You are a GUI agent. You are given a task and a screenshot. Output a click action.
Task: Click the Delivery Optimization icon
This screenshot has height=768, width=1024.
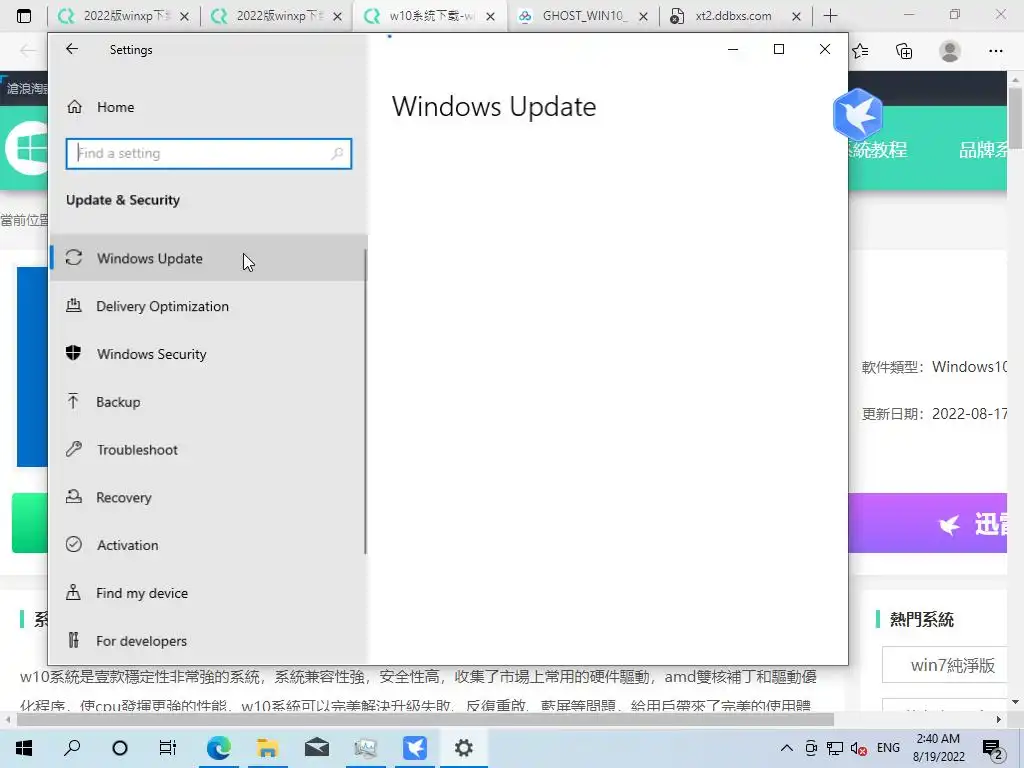(x=74, y=305)
